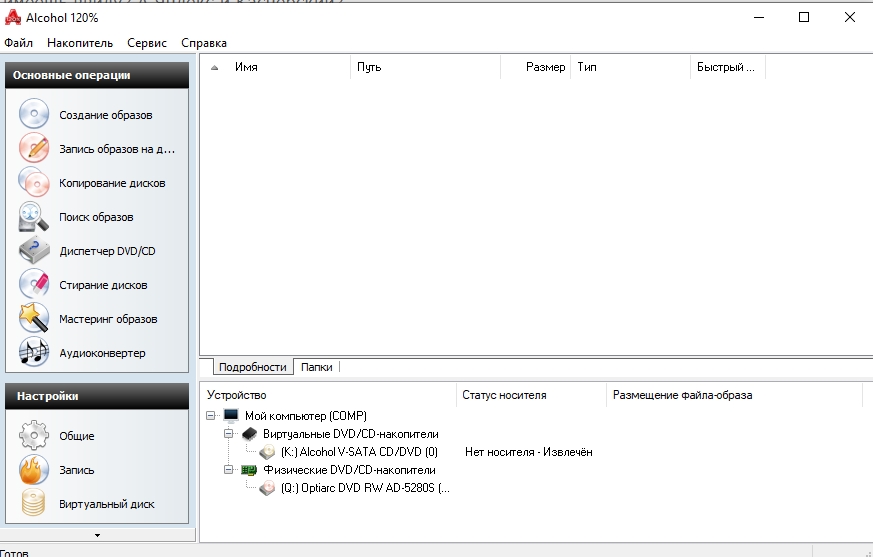Collapse the Физические DVD/CD-накопители node
This screenshot has height=557, width=873.
click(228, 470)
